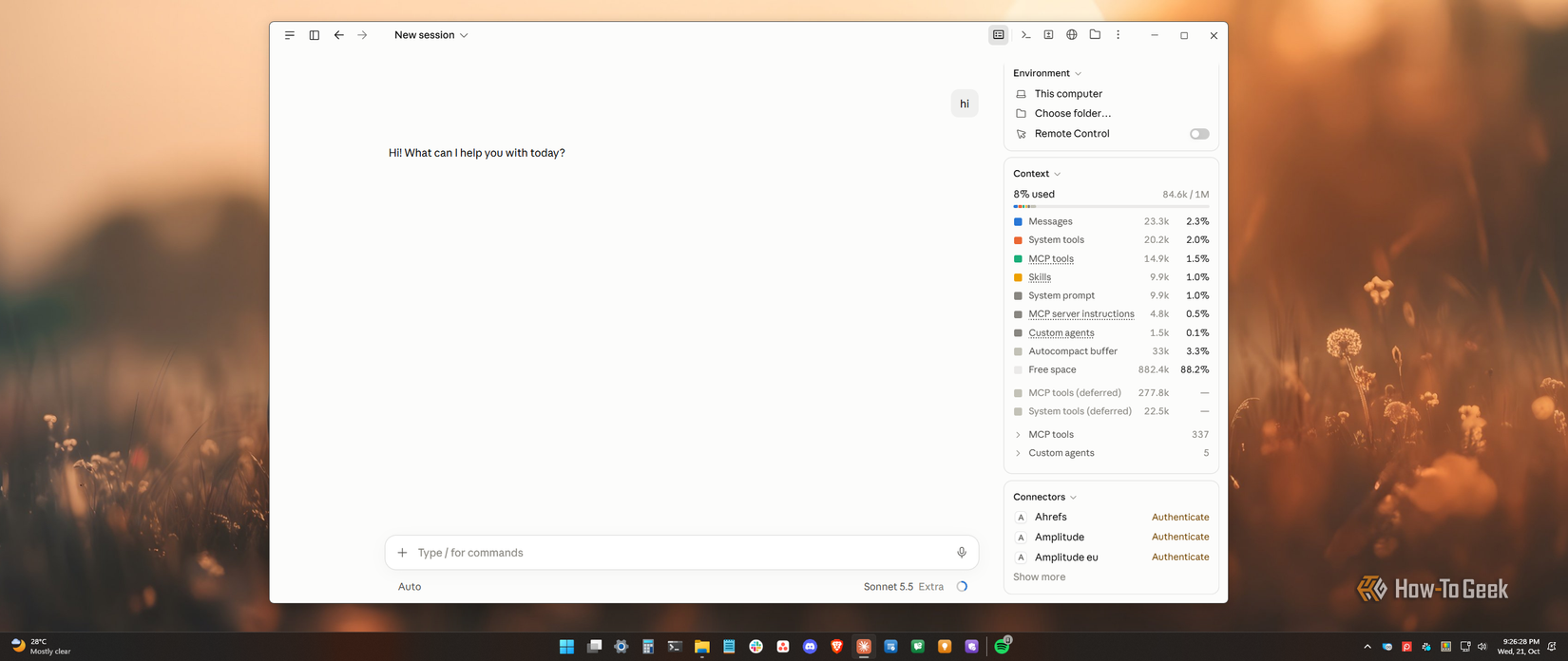
Task: Expand the Custom agents 5 row
Action: coord(1111,453)
